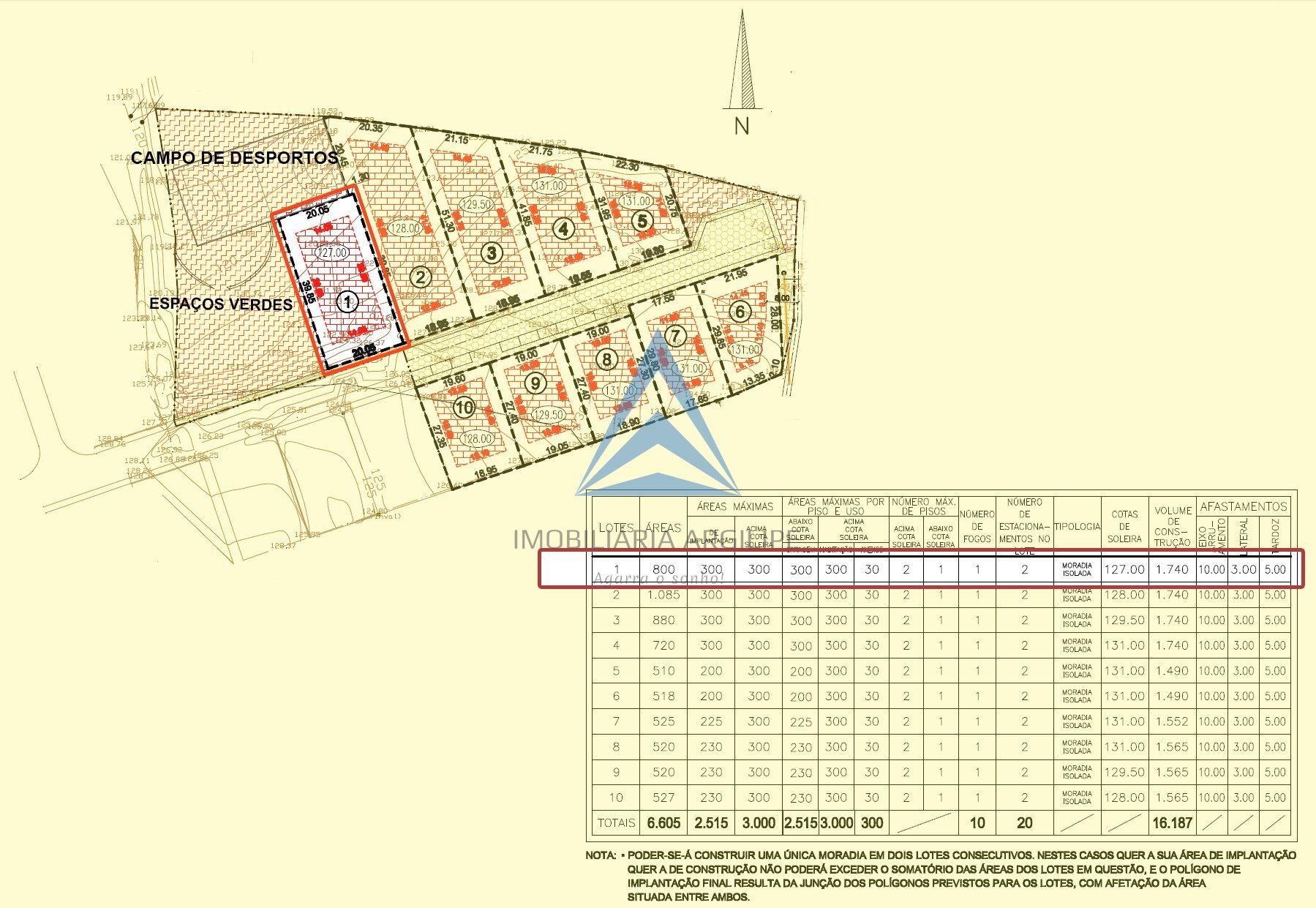Click the ESPAÇOS VERDES label
The image size is (1316, 908).
pos(221,304)
